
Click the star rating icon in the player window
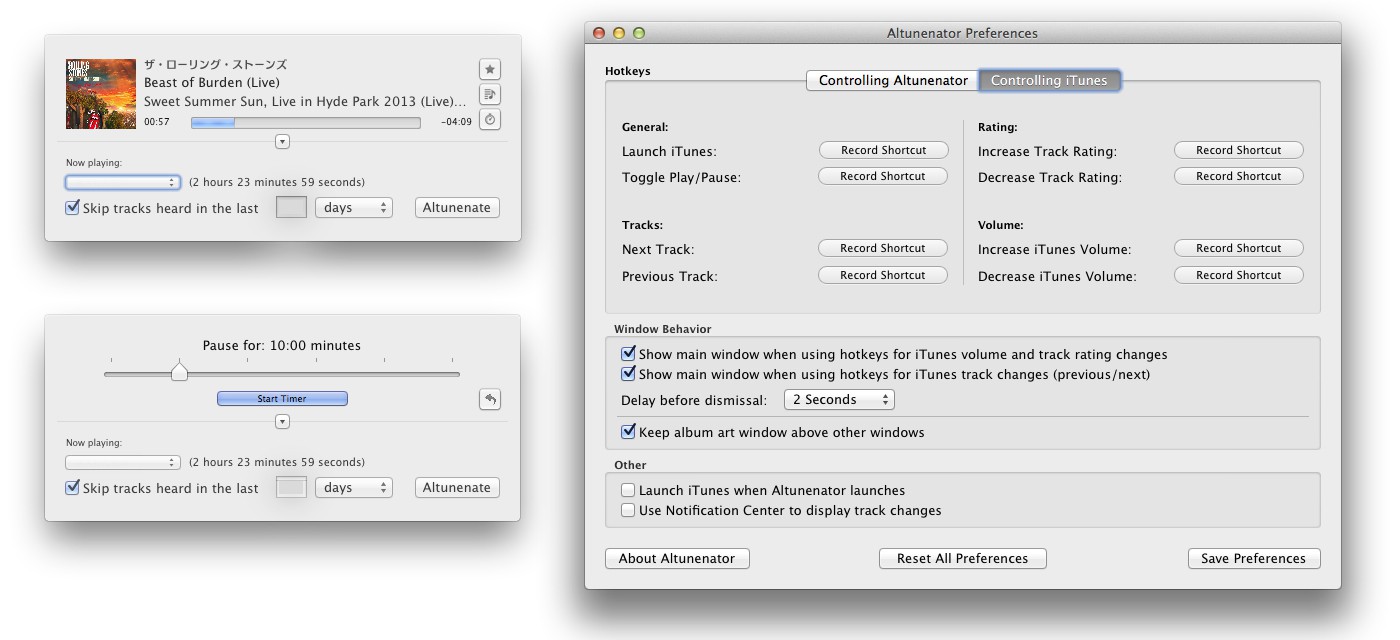(490, 69)
